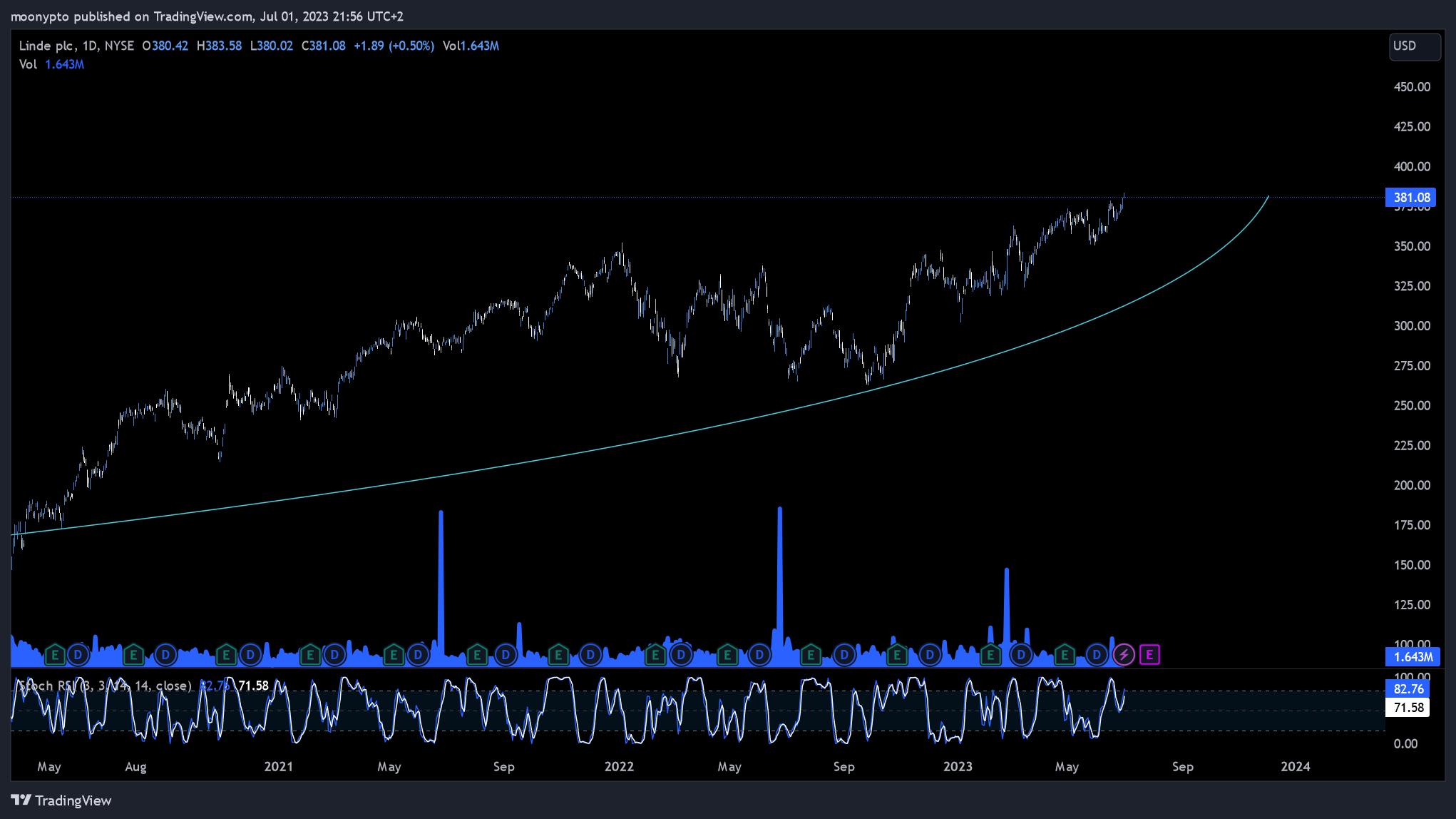Image resolution: width=1456 pixels, height=819 pixels.
Task: Open the magenta upcoming earnings E marker
Action: 1149,654
